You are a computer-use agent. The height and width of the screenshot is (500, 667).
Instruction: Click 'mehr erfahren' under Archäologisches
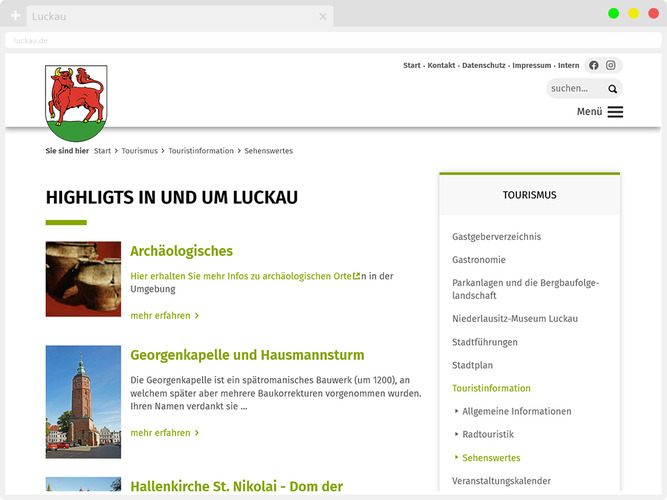click(x=164, y=315)
